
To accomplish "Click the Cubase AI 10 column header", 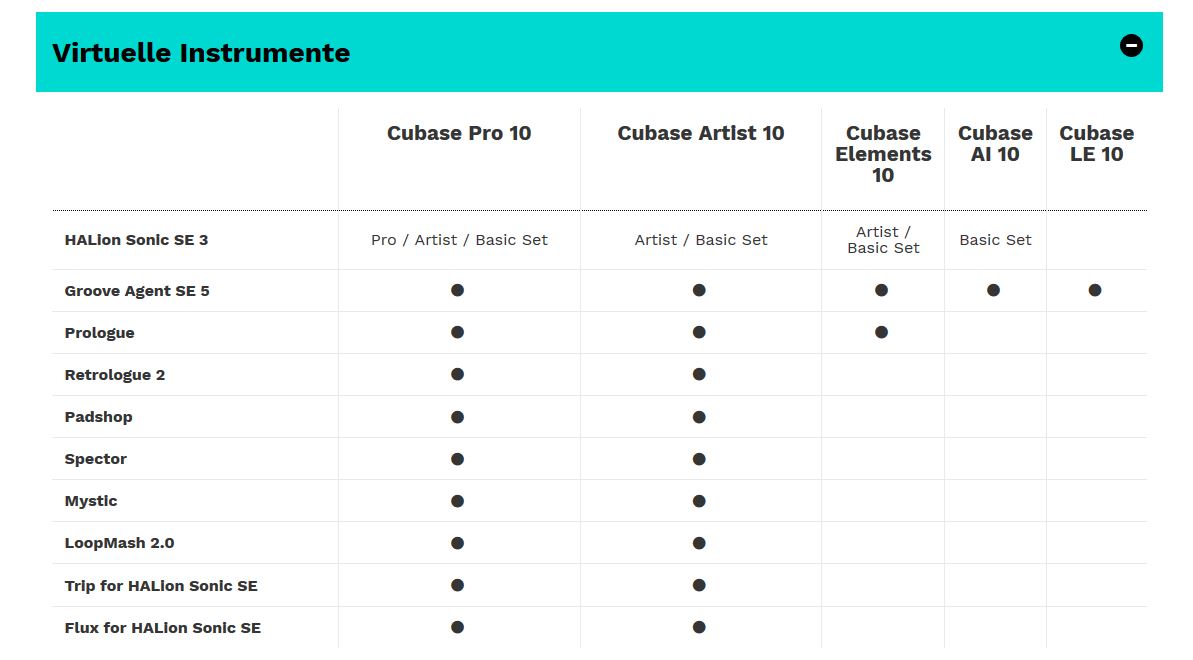I will pyautogui.click(x=994, y=143).
